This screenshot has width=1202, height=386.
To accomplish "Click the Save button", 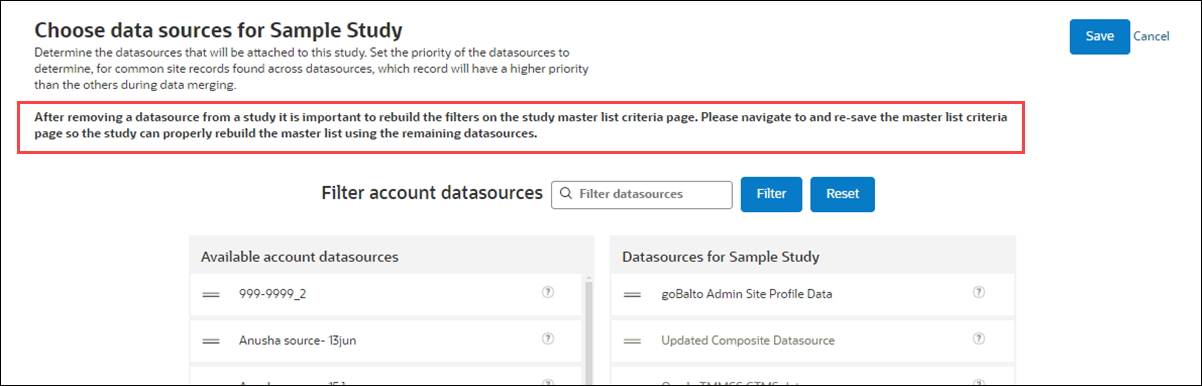I will point(1099,36).
